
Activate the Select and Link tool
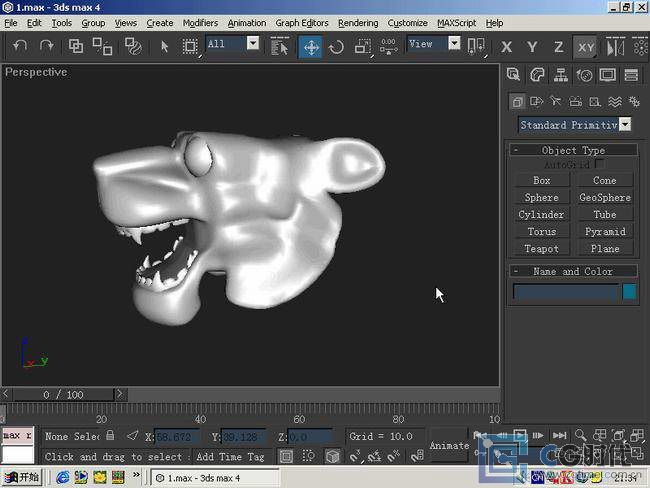(x=76, y=46)
